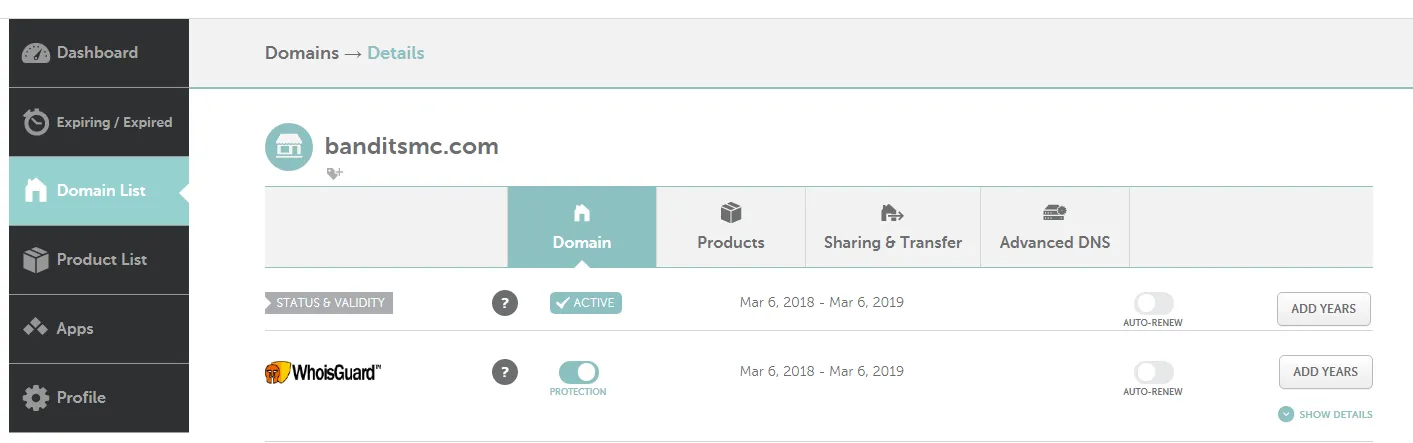The image size is (1413, 443).
Task: Click WhoisGuard help question mark icon
Action: [505, 372]
